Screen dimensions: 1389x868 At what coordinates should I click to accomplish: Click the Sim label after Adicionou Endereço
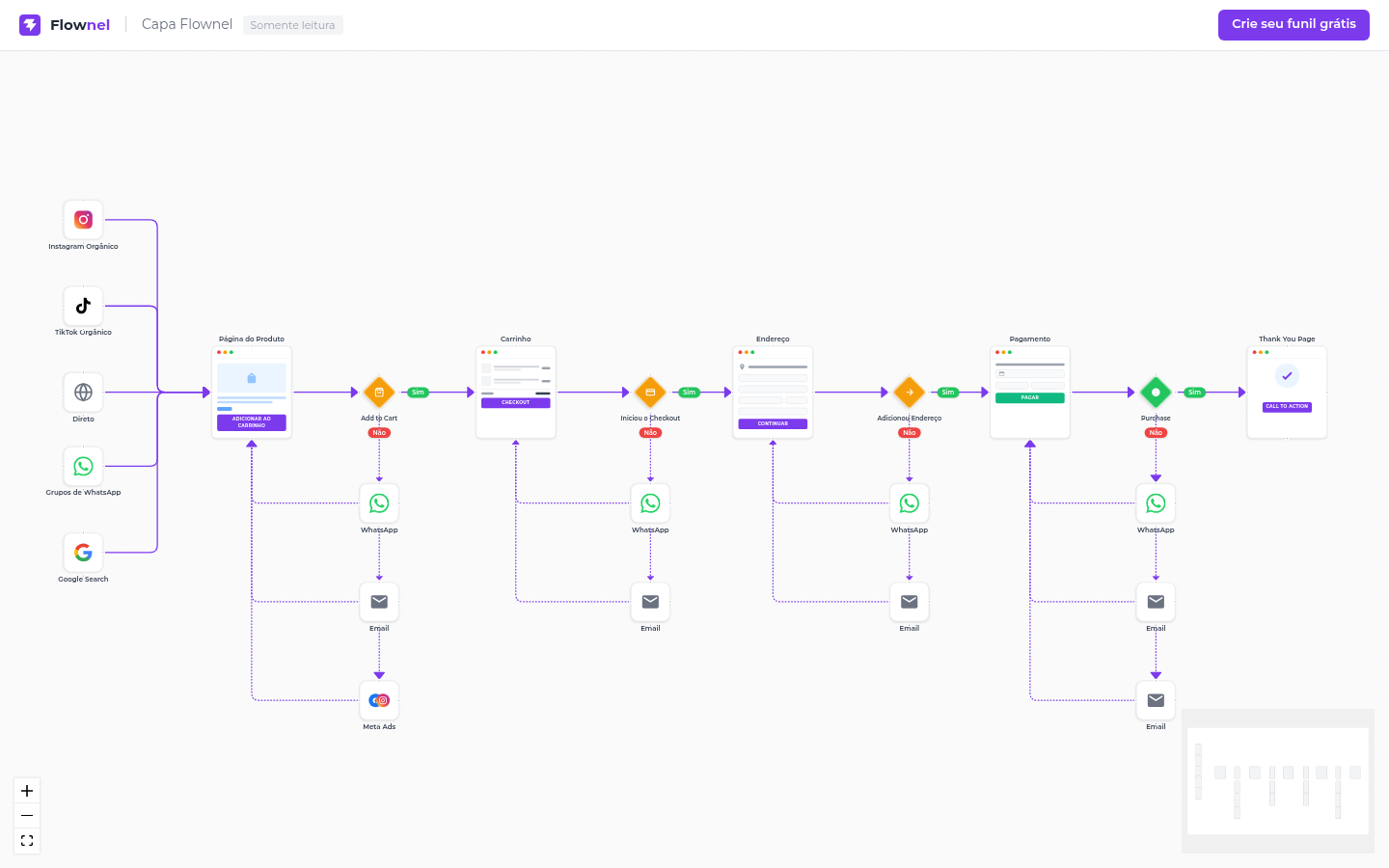point(948,393)
